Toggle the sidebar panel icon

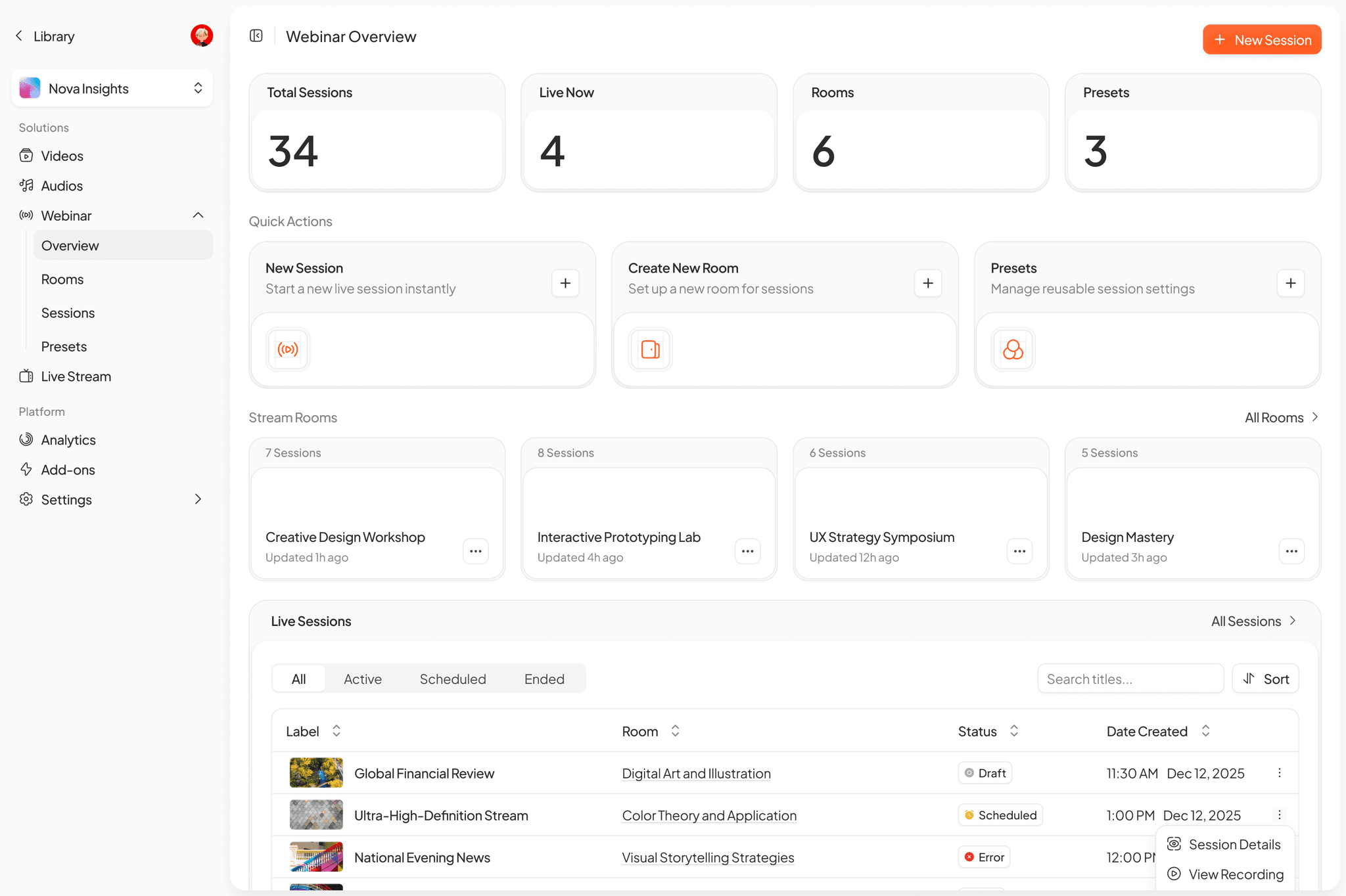(256, 36)
